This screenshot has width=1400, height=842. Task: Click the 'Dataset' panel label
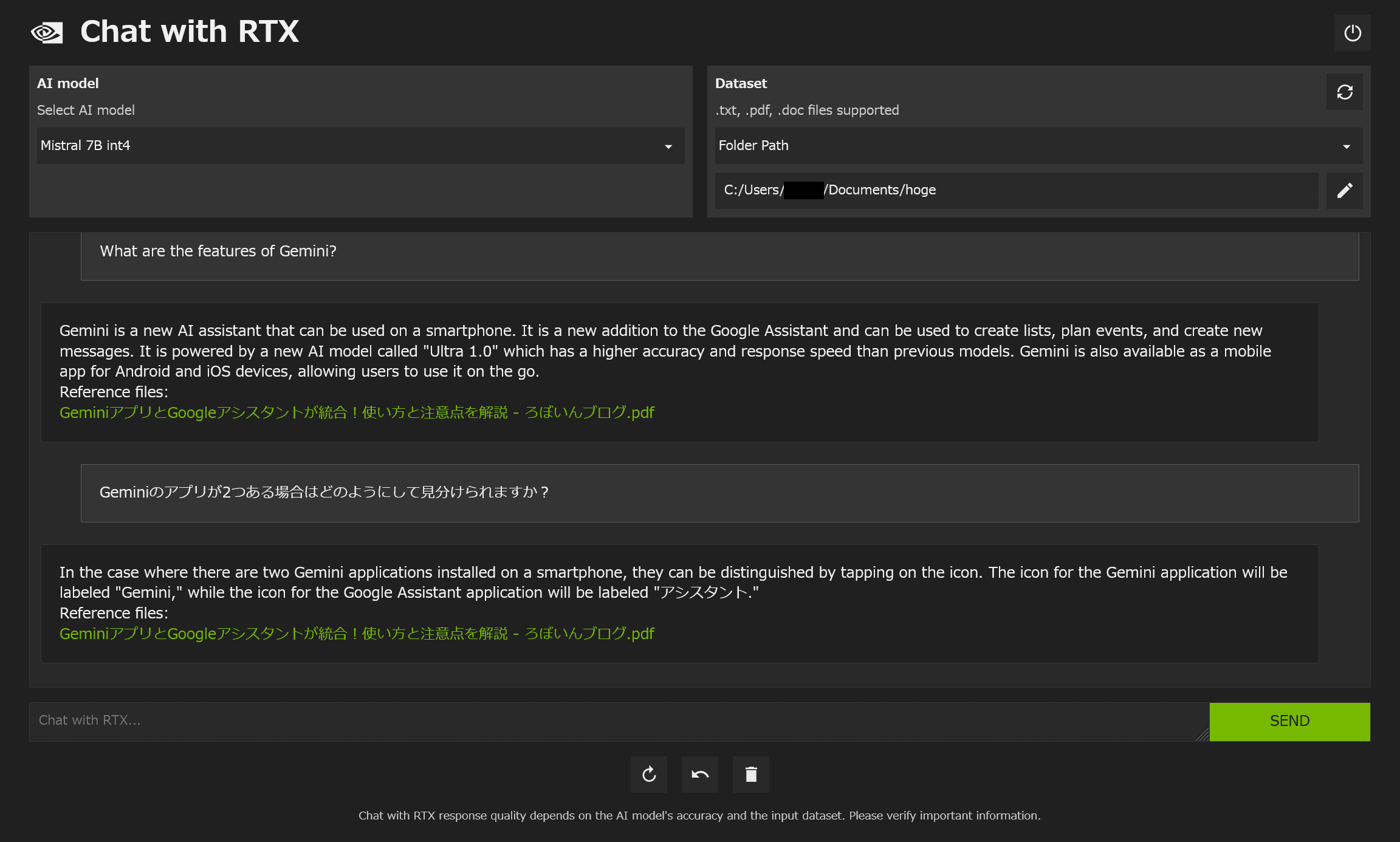pyautogui.click(x=741, y=83)
